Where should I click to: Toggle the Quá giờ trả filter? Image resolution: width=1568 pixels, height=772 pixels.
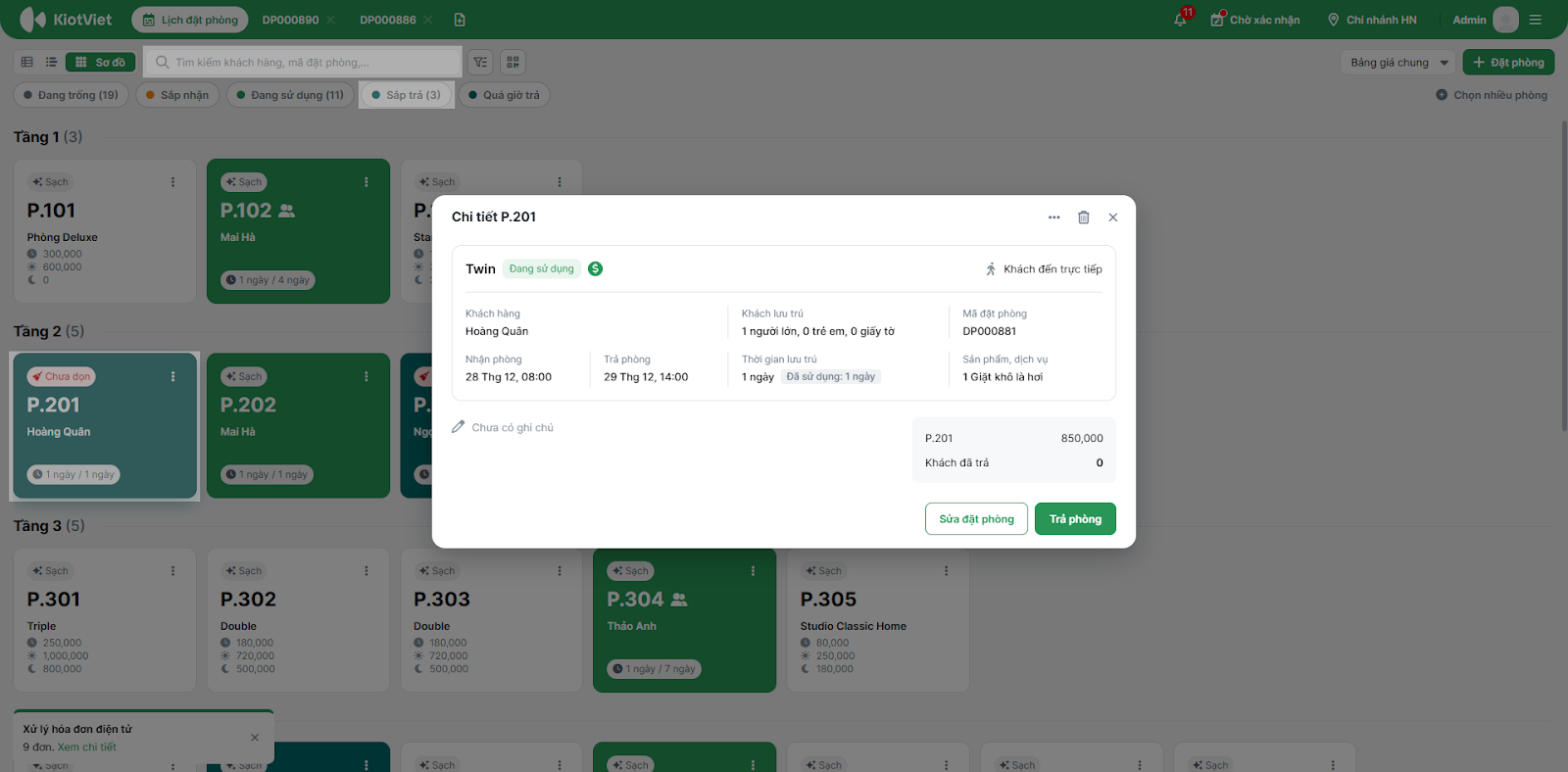pyautogui.click(x=504, y=95)
